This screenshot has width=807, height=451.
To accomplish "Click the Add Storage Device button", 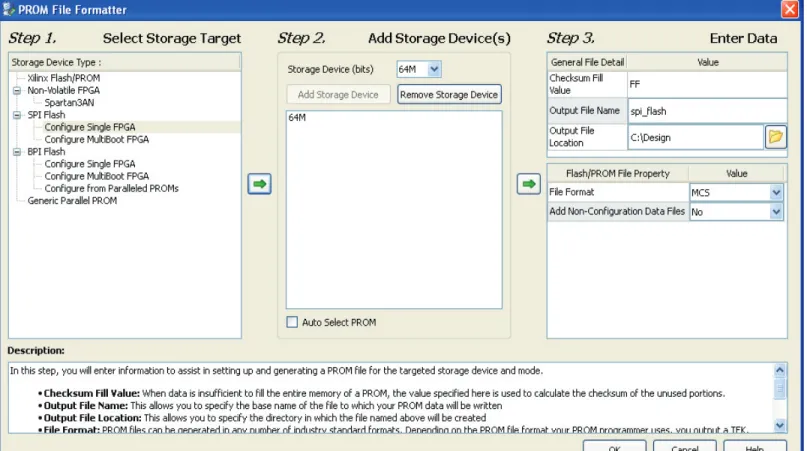I will click(338, 95).
